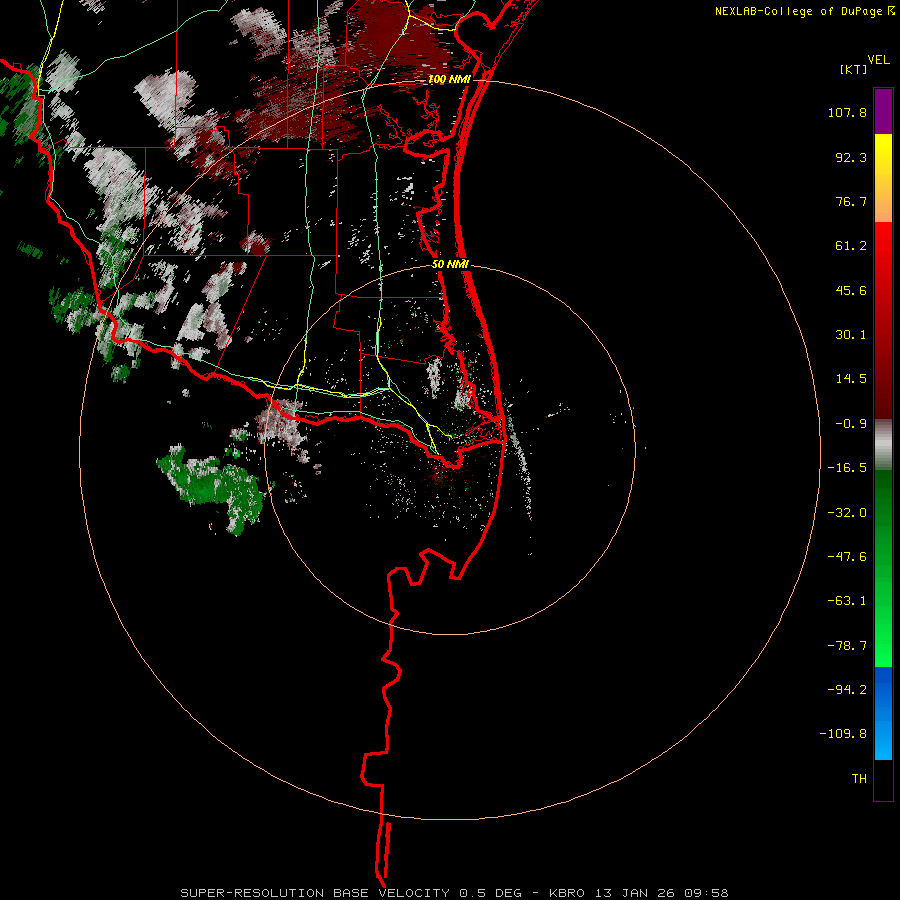
Task: Click the 61.2 legend value
Action: tap(851, 246)
